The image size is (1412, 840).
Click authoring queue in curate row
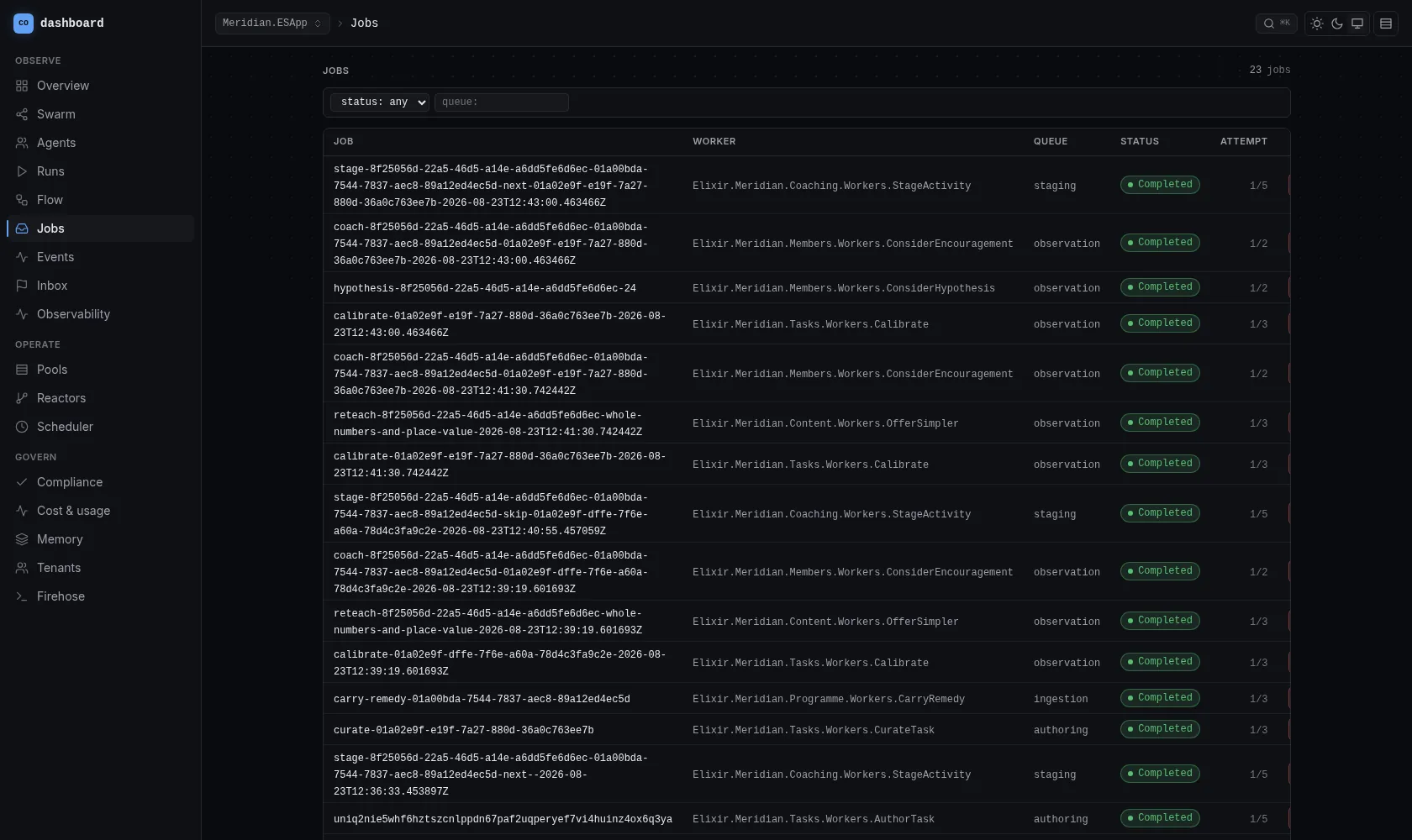(x=1060, y=730)
